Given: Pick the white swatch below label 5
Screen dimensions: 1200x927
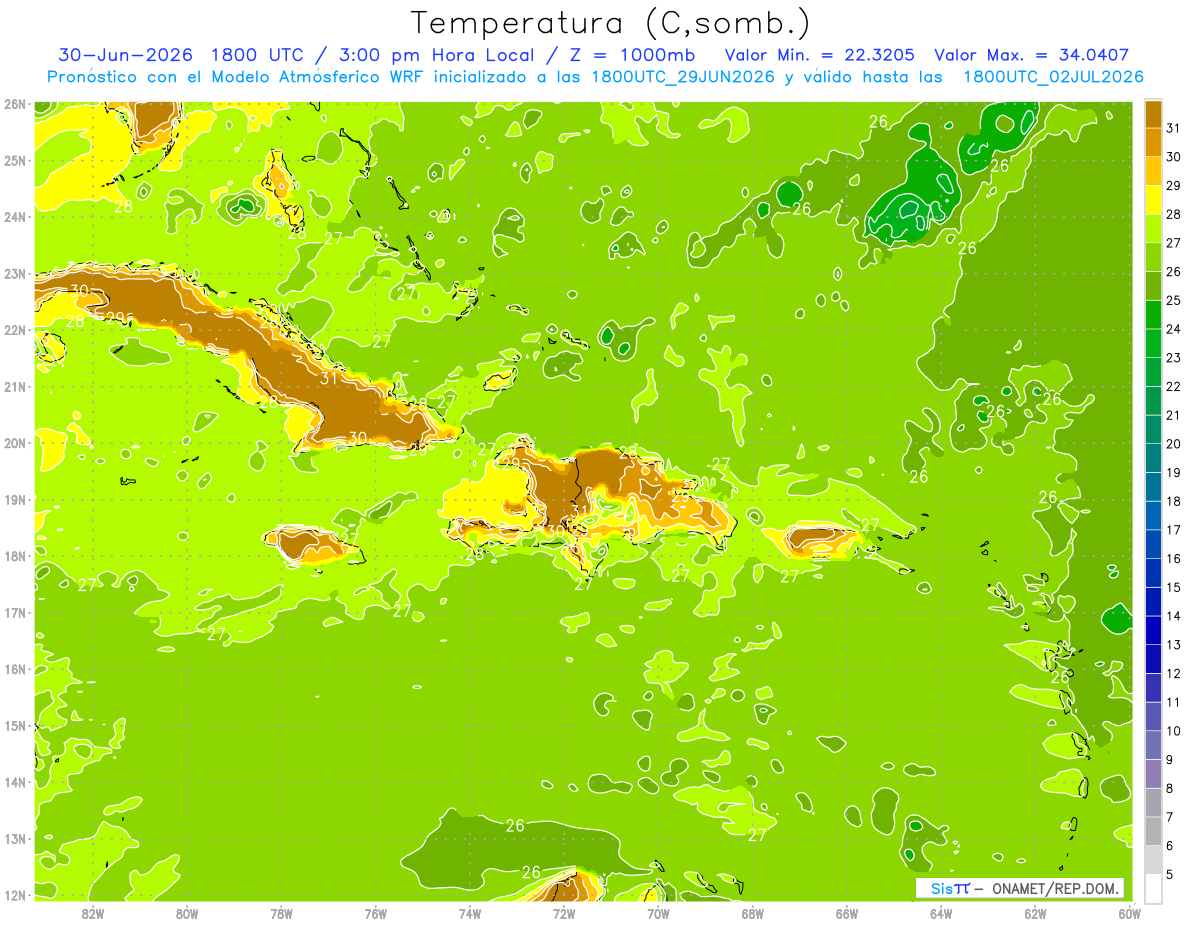Looking at the screenshot, I should [x=1153, y=888].
